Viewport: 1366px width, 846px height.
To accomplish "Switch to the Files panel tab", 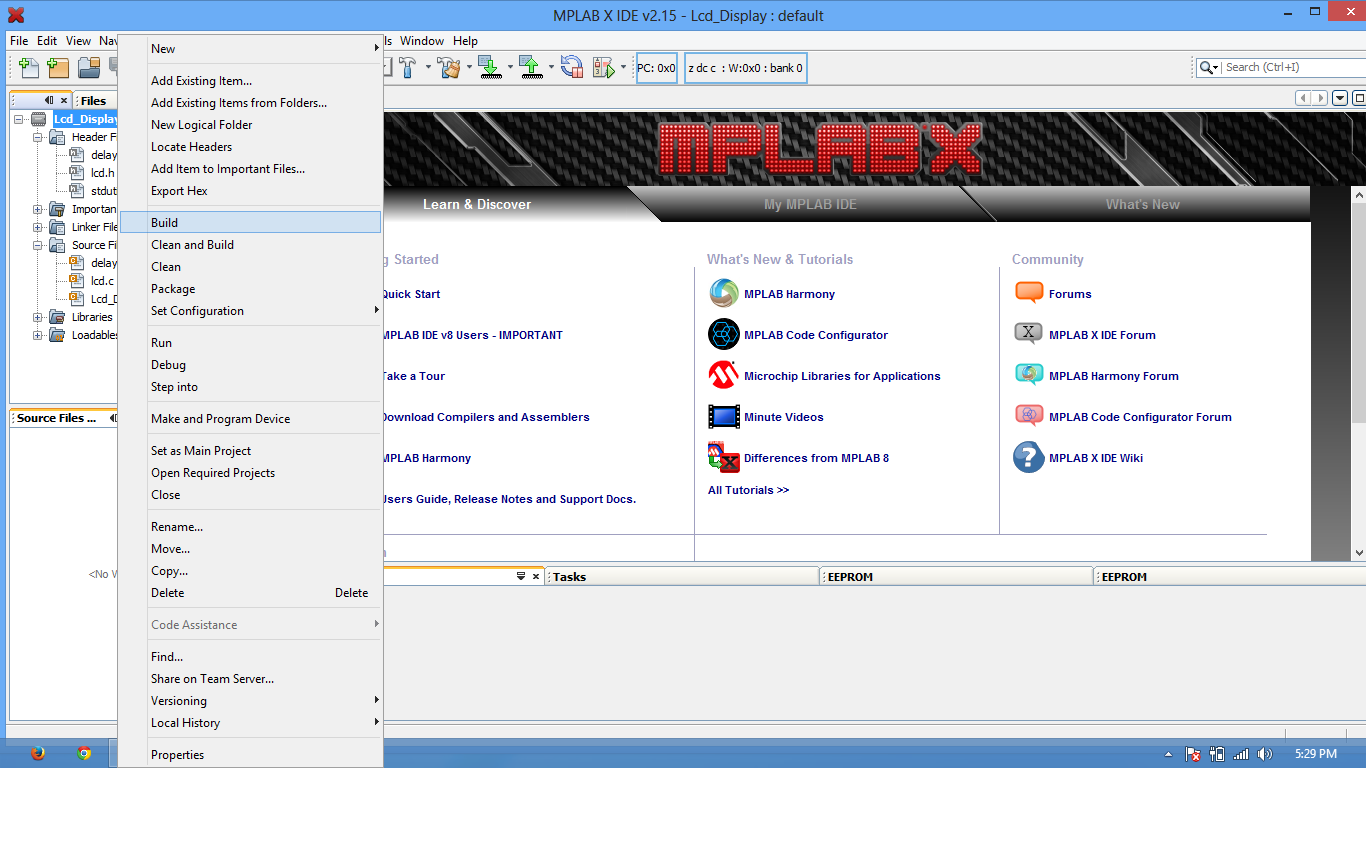I will [x=94, y=100].
